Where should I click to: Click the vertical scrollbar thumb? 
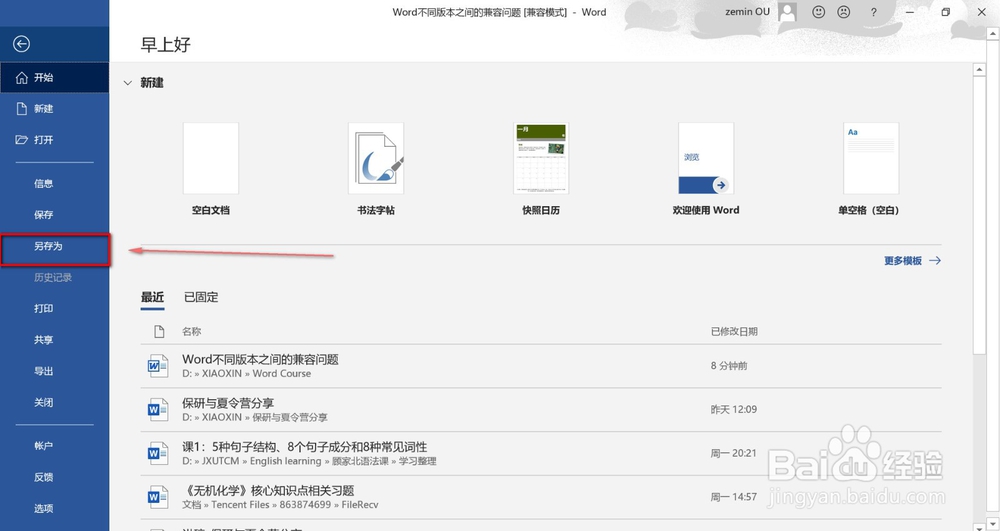pos(980,214)
